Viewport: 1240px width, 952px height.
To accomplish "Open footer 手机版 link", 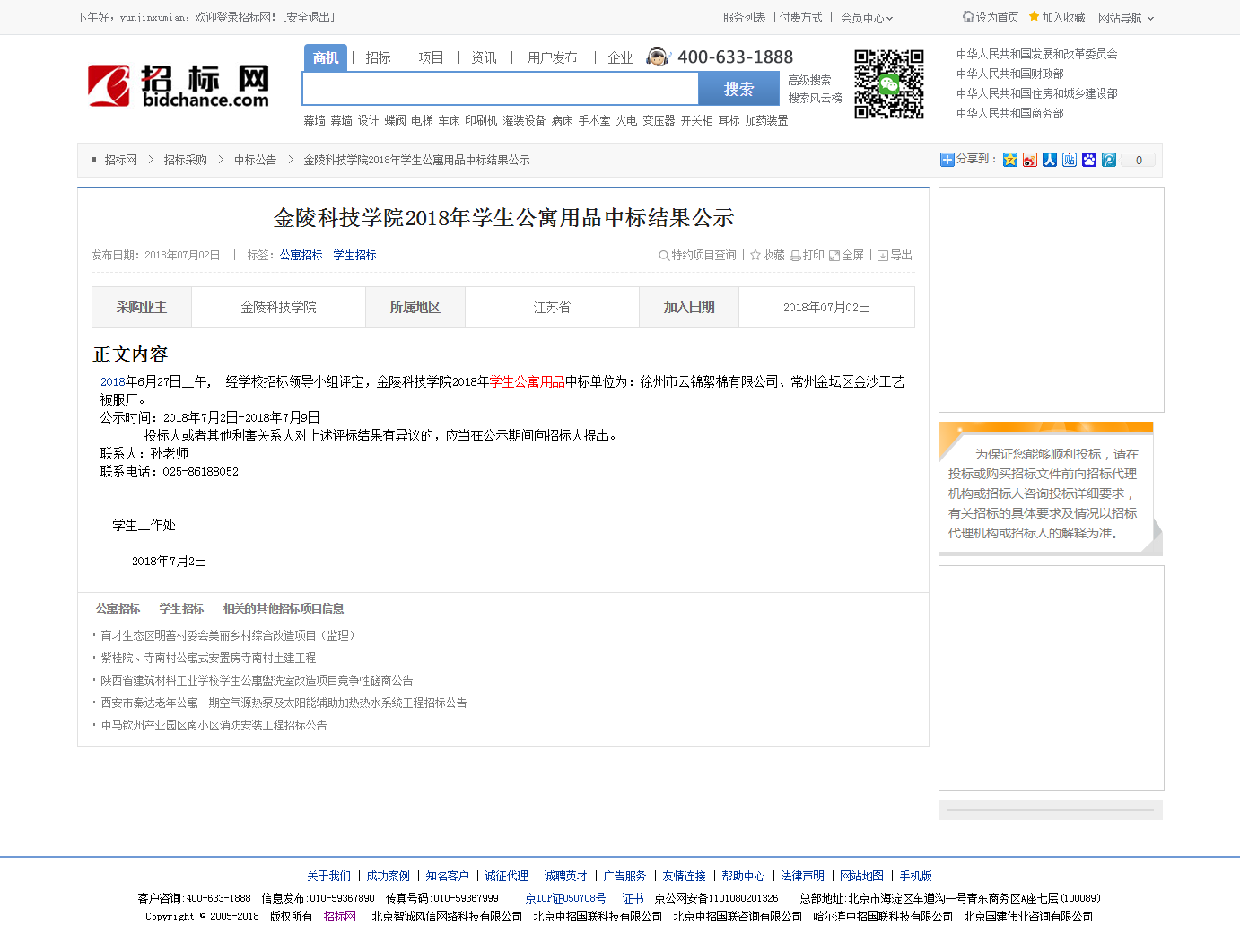I will (x=915, y=876).
